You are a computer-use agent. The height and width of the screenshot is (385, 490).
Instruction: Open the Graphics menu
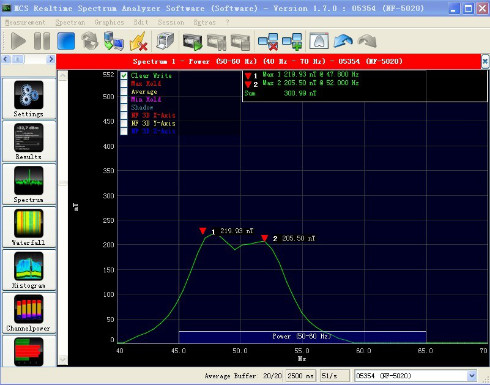[109, 22]
